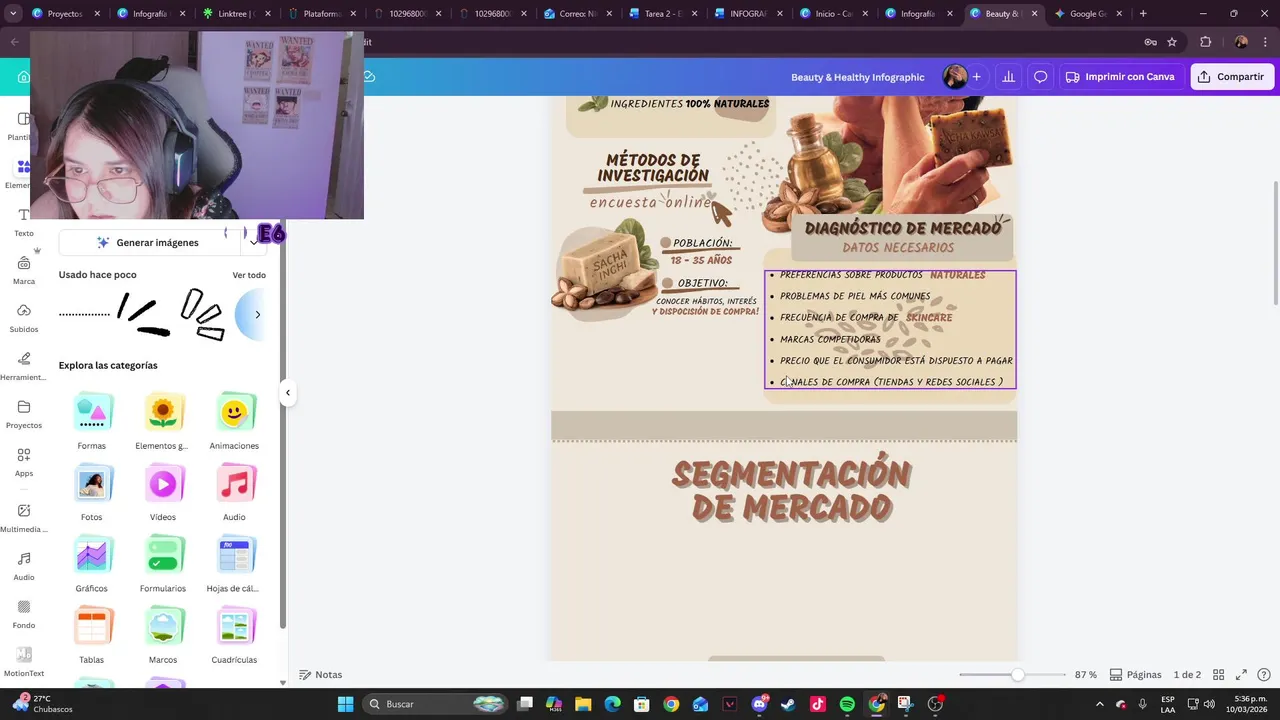The height and width of the screenshot is (720, 1280).
Task: Click the Compartir button
Action: pyautogui.click(x=1232, y=77)
